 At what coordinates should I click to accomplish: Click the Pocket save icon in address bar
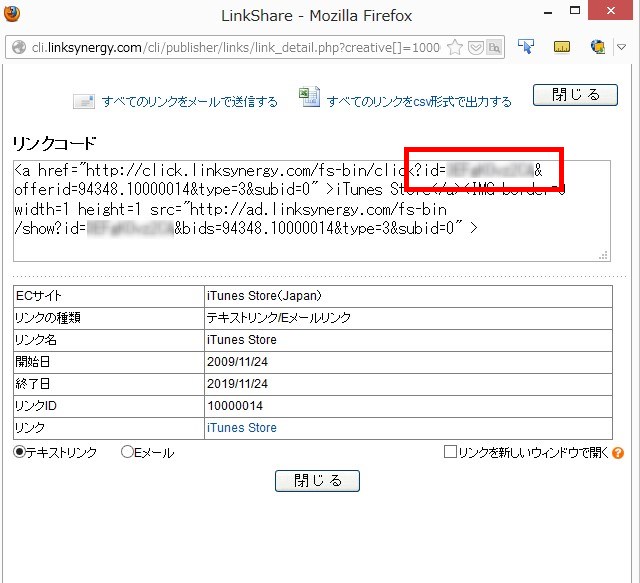click(475, 48)
